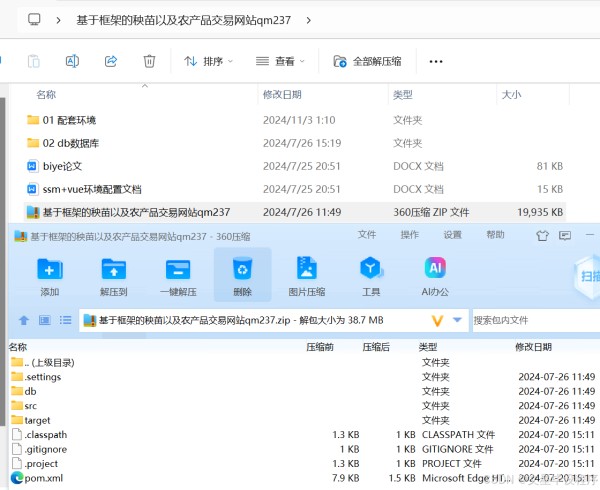
Task: Open the 查看 view dropdown
Action: coord(280,61)
